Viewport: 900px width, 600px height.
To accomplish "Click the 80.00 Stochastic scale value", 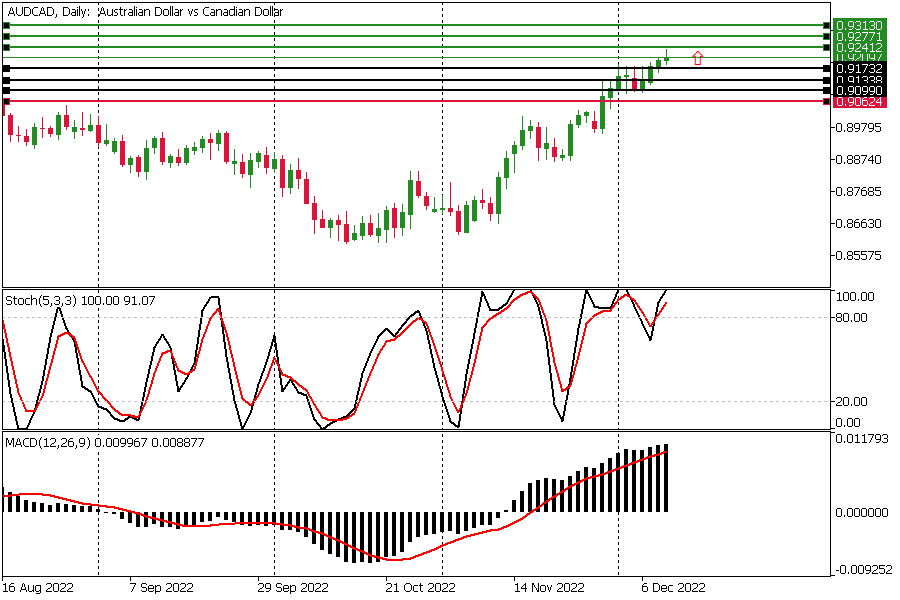I will 852,318.
